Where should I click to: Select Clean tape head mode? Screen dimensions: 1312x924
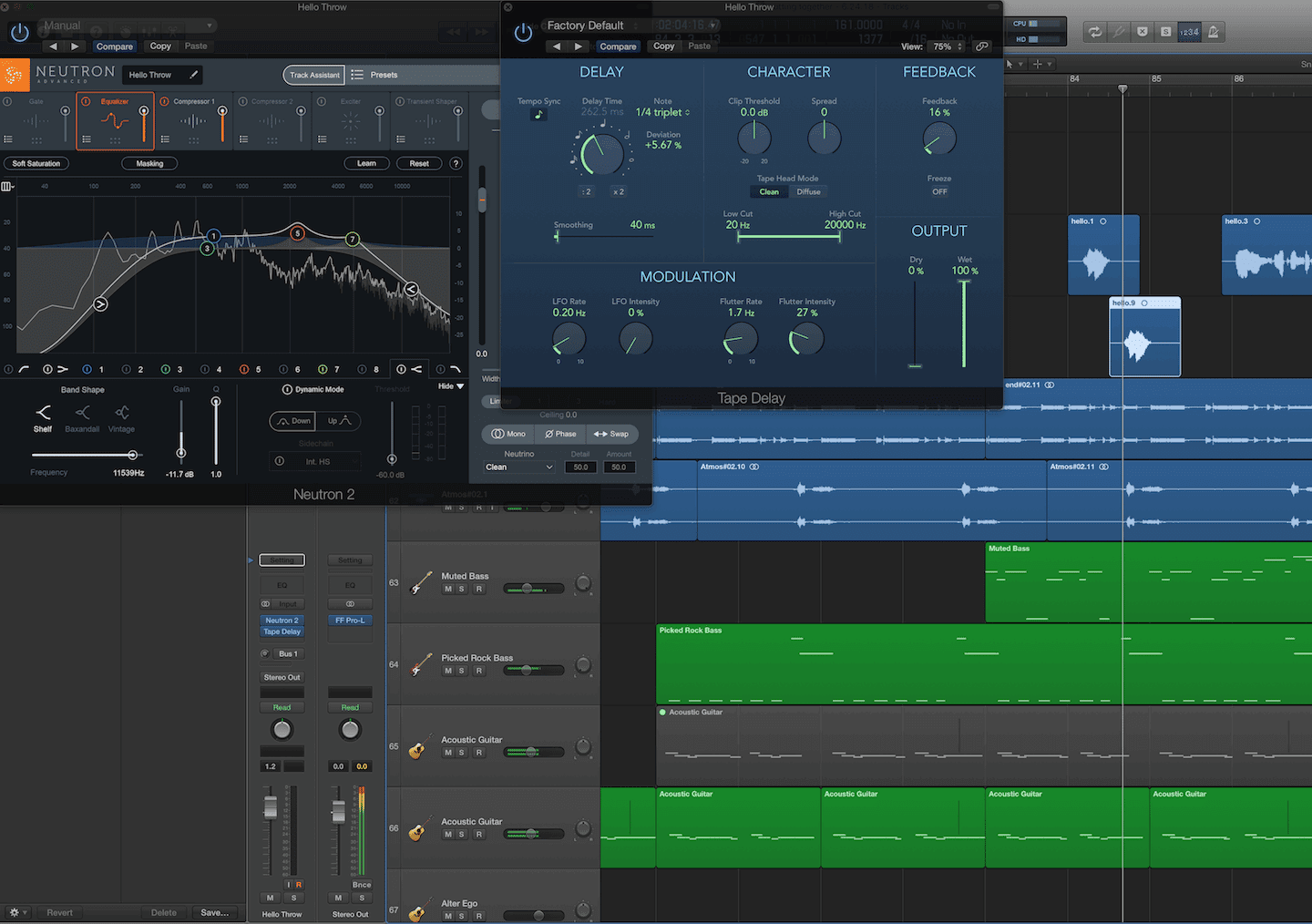click(769, 191)
